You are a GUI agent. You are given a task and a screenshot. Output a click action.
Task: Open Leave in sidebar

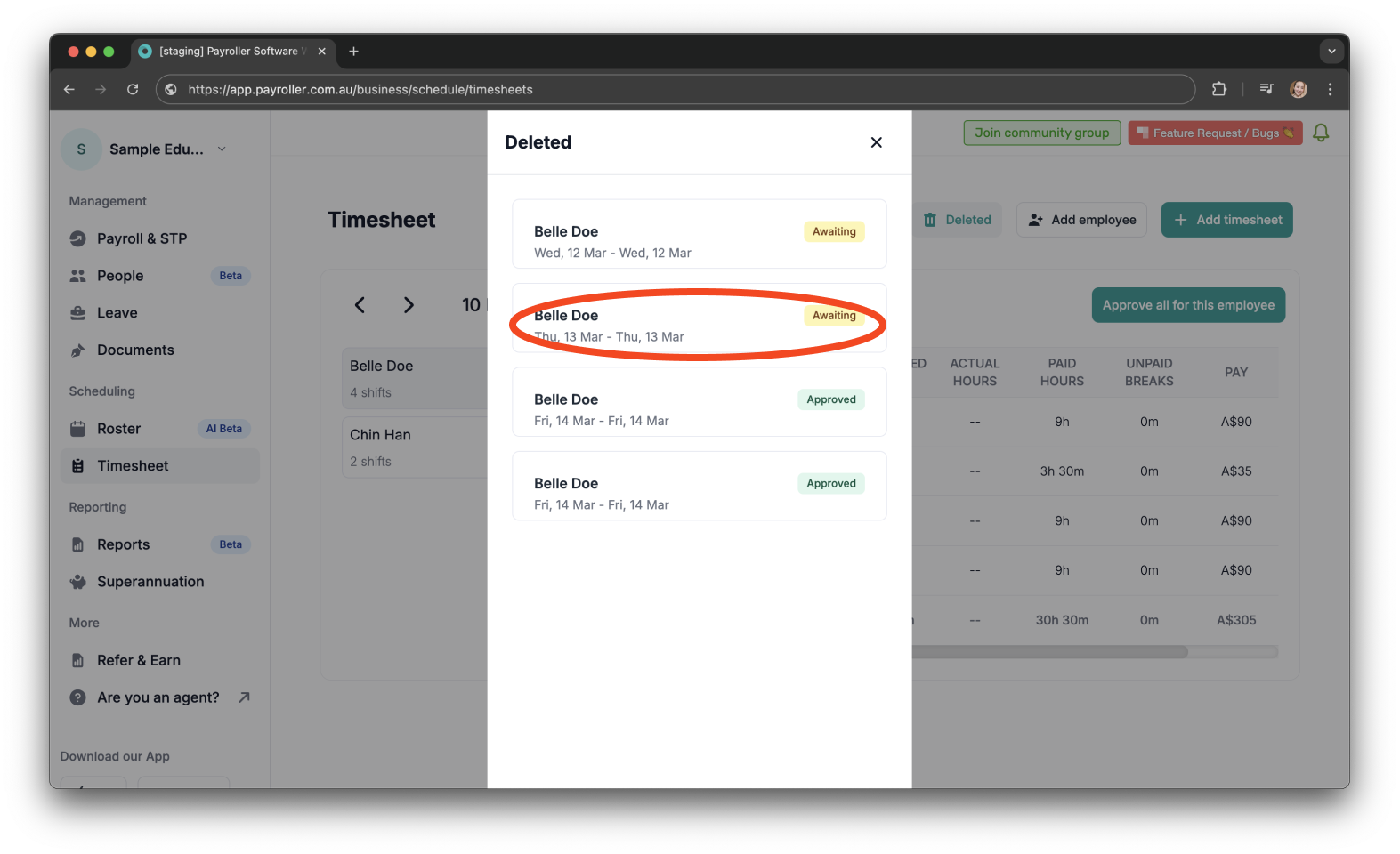[x=159, y=313]
